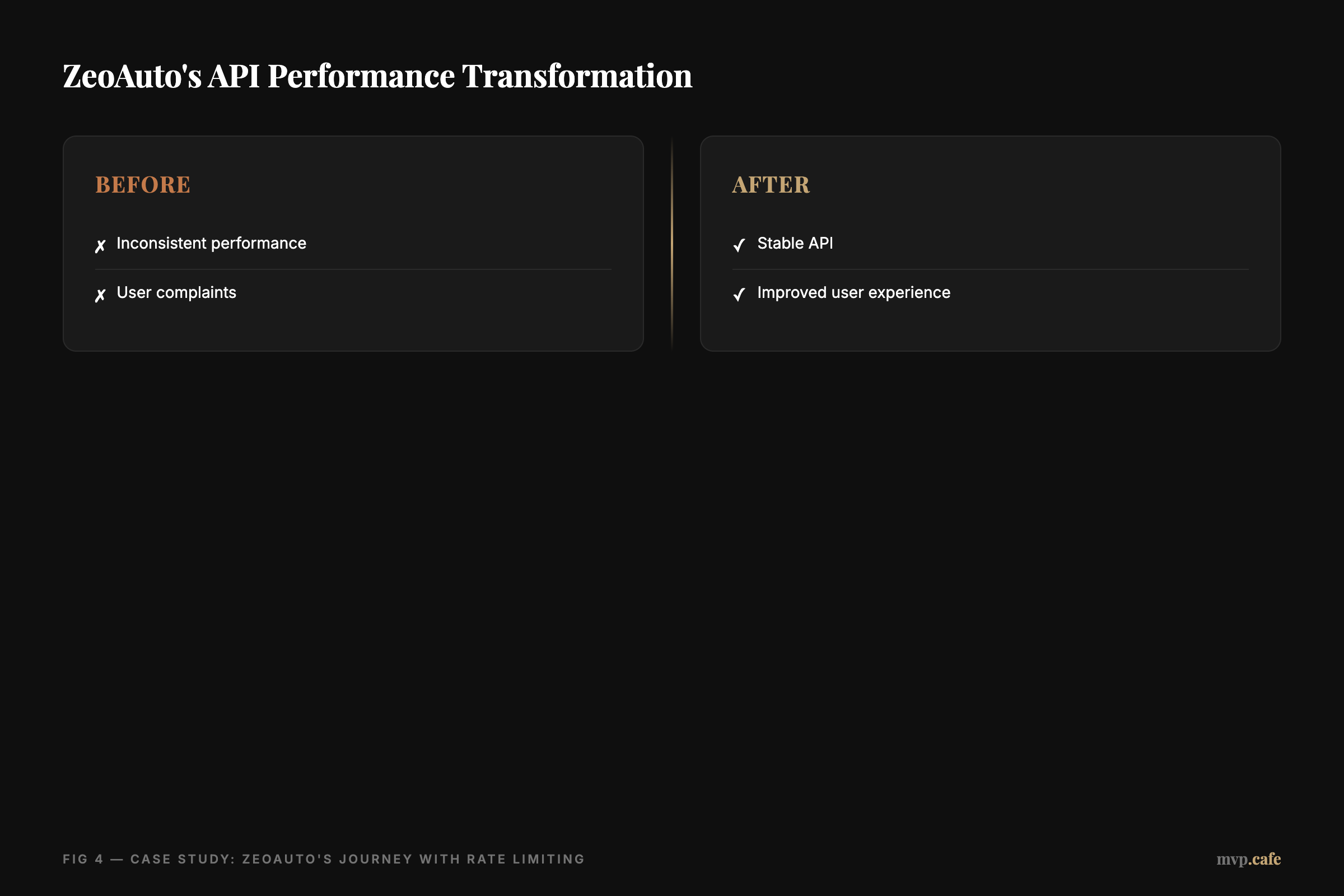
Task: Click the checkmark icon beside Stable API
Action: [739, 245]
